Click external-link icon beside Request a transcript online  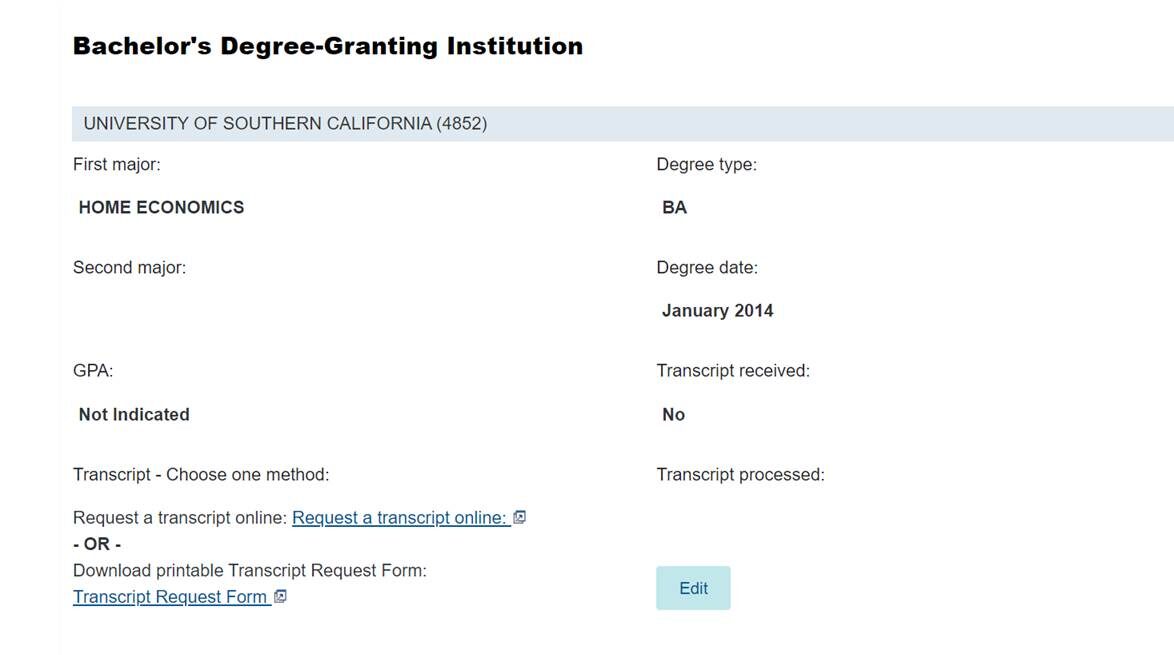click(520, 518)
